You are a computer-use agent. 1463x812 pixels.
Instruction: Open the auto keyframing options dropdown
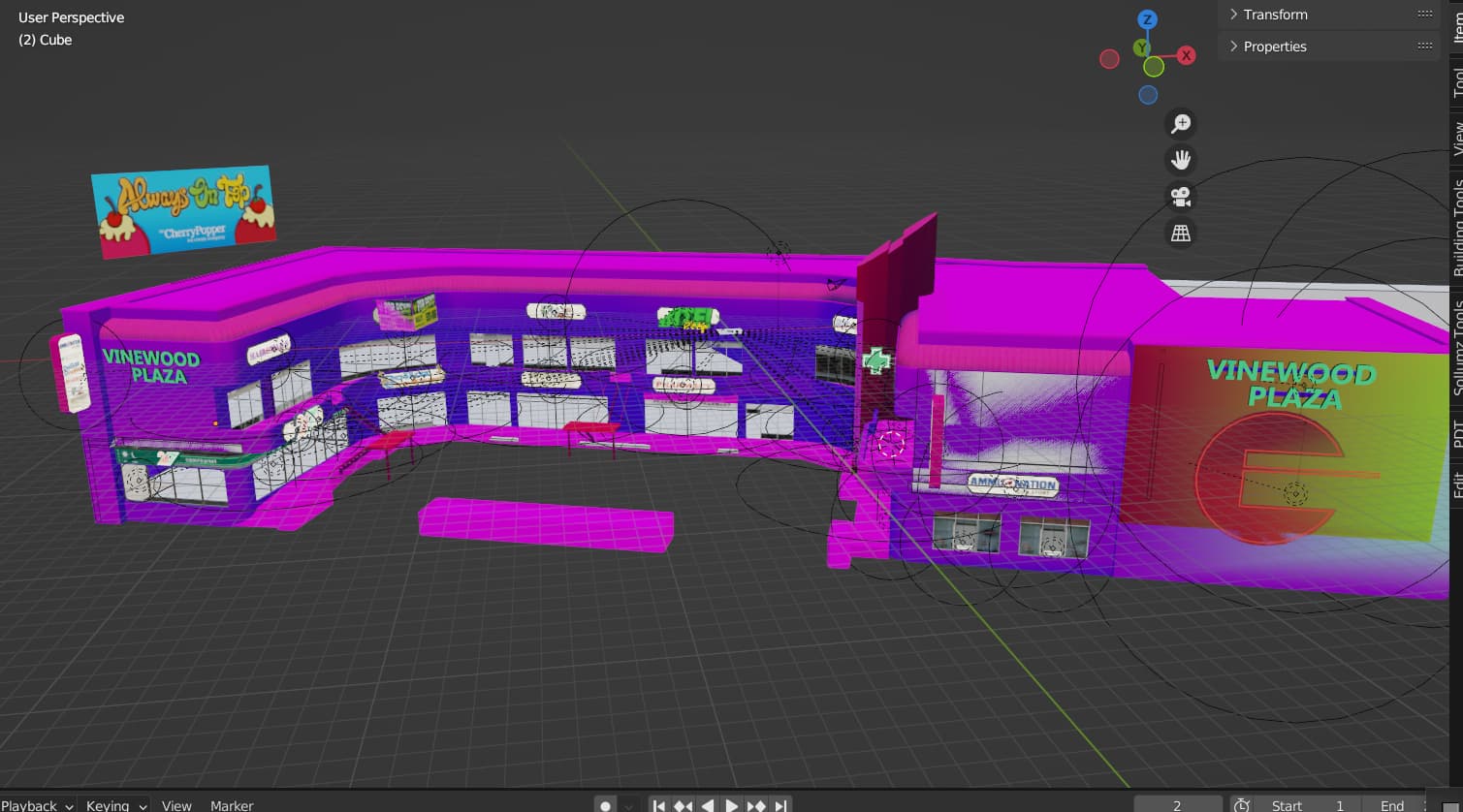pyautogui.click(x=629, y=805)
